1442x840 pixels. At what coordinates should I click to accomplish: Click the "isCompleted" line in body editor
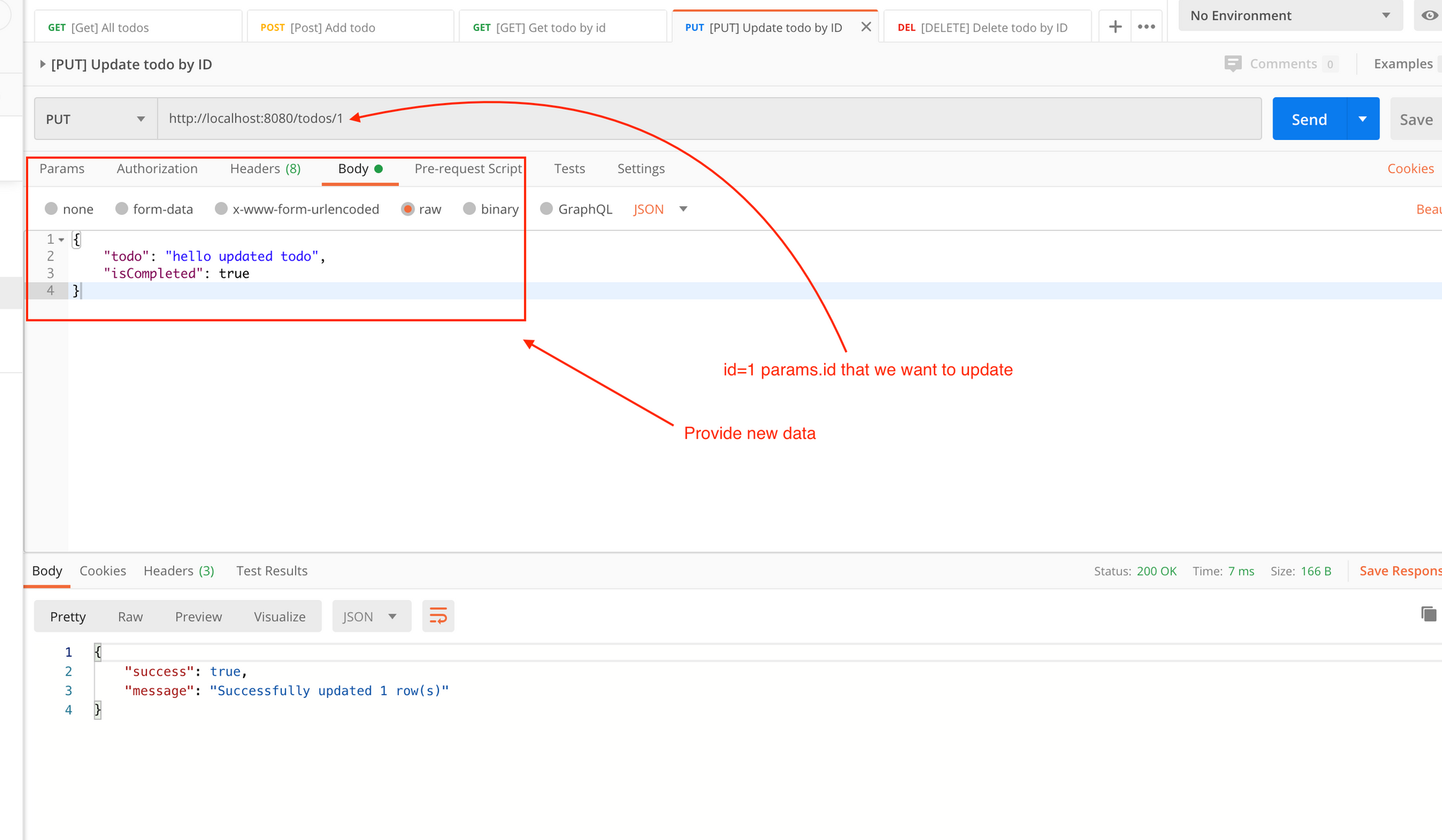177,273
